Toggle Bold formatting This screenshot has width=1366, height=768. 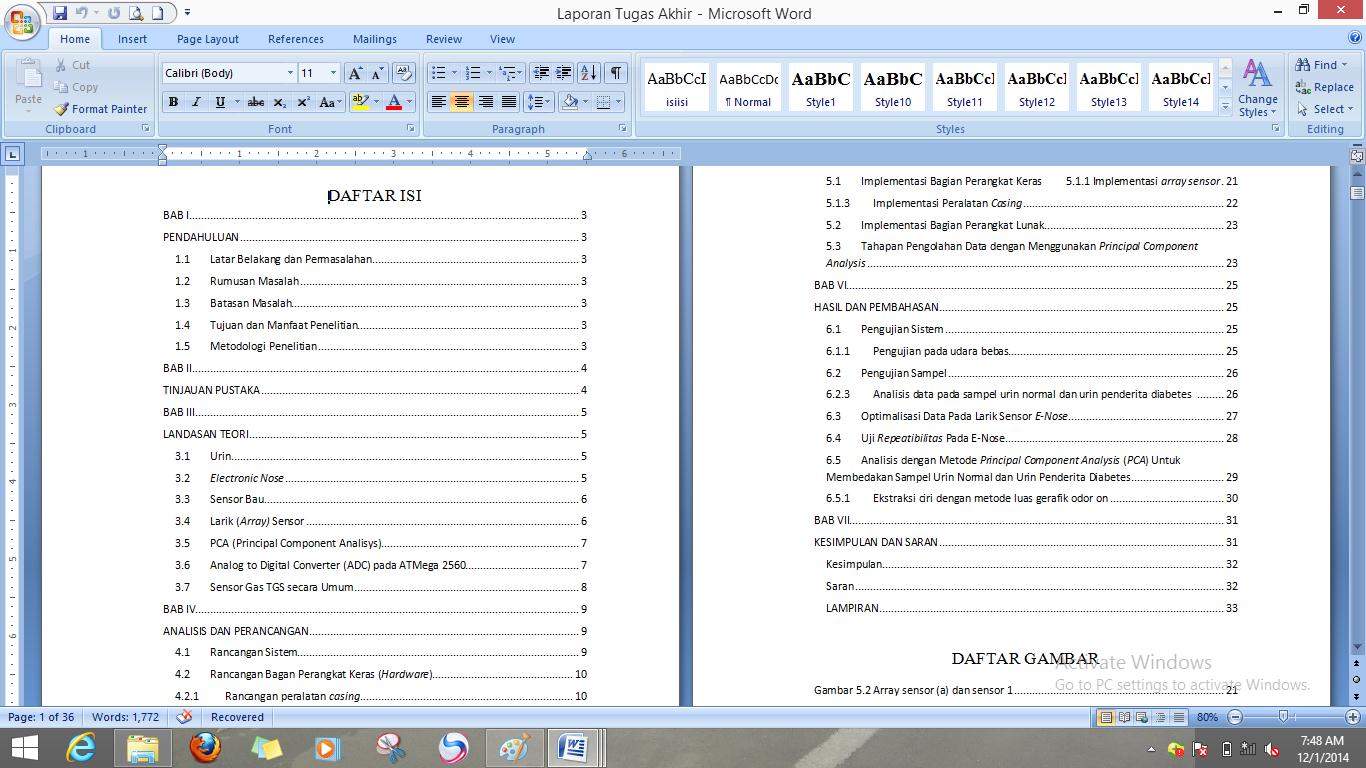173,102
